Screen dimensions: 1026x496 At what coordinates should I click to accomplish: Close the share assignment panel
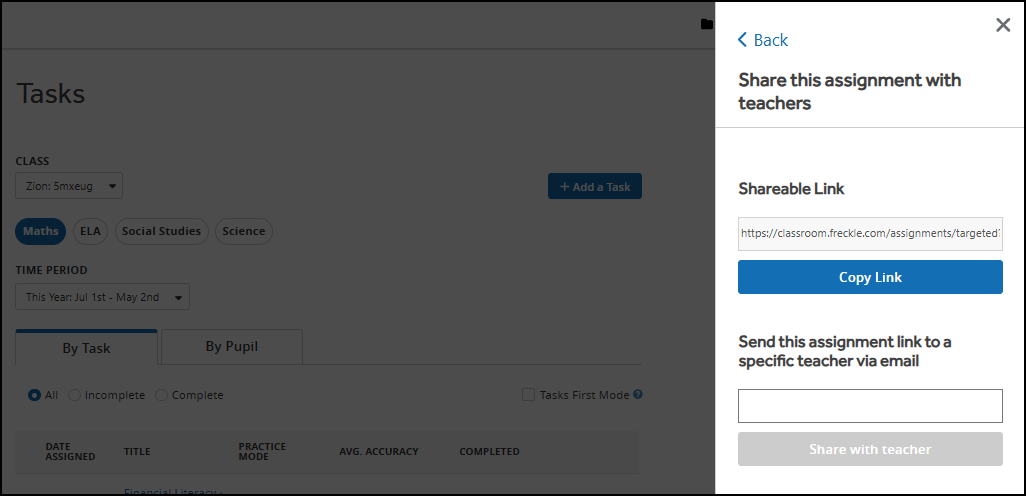[x=1002, y=26]
